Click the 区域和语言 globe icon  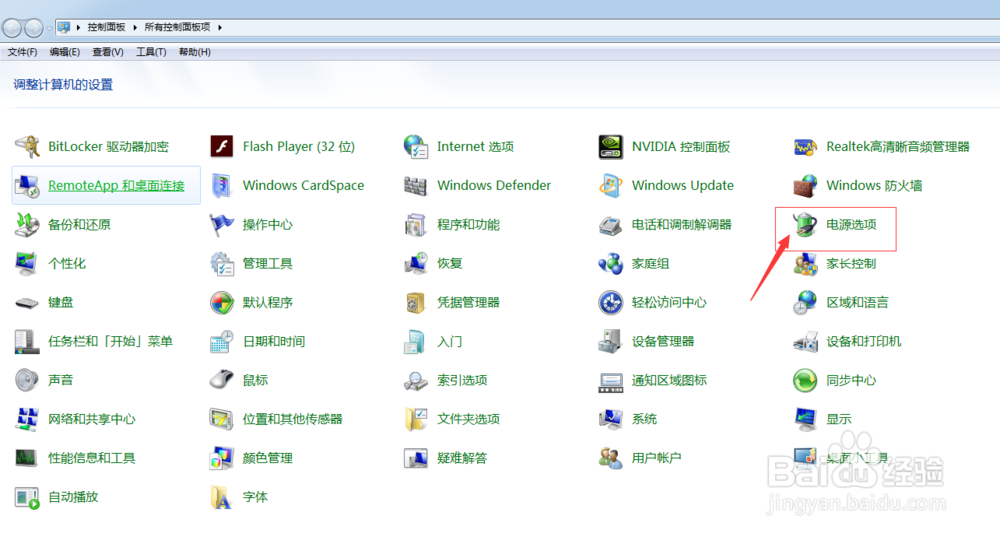[805, 302]
